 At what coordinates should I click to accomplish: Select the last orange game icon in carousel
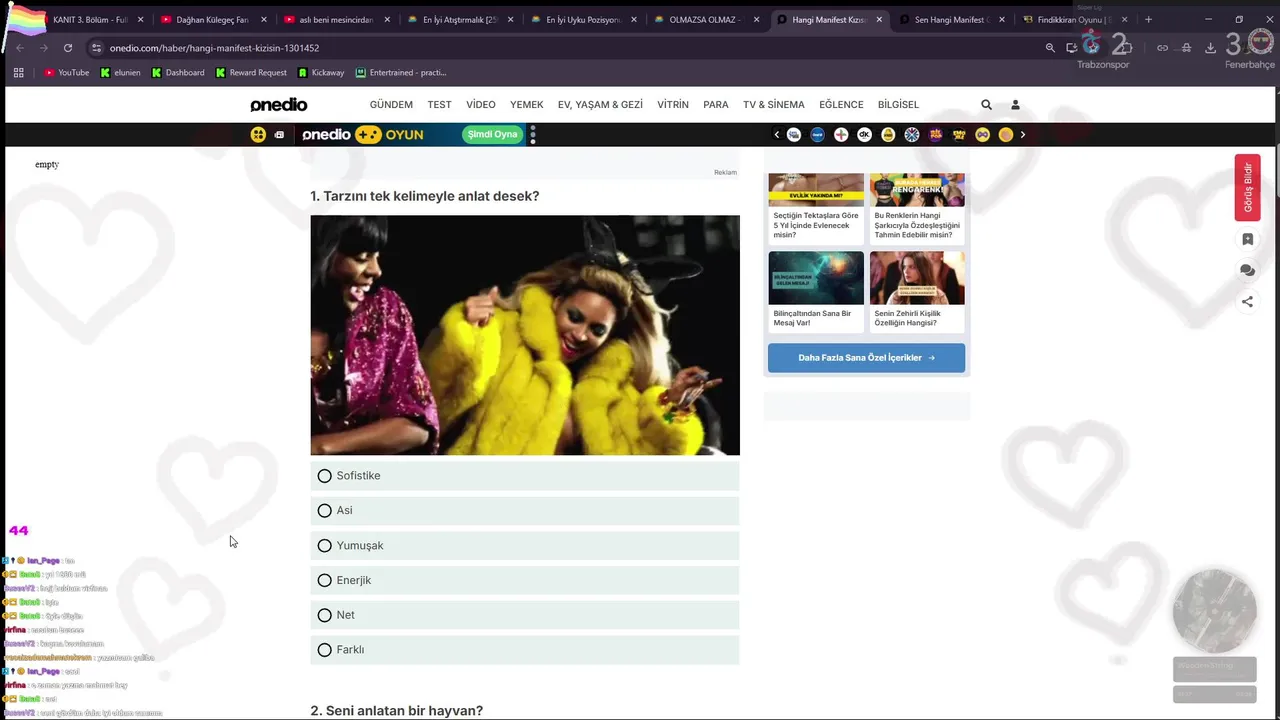[x=1006, y=135]
